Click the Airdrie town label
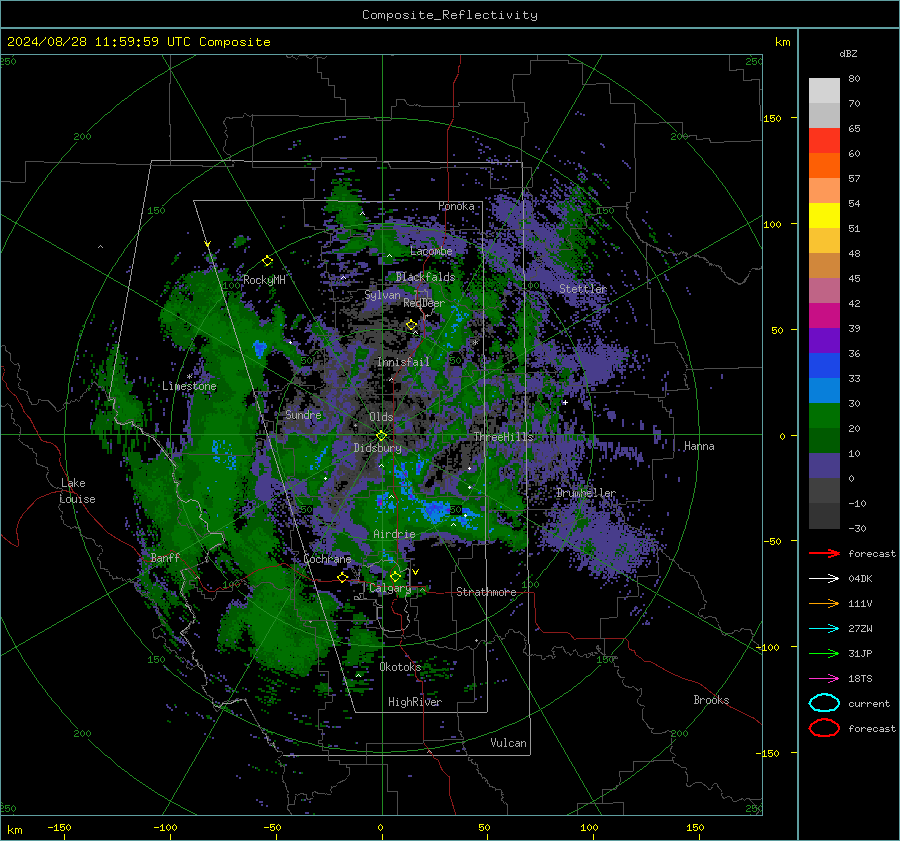900x841 pixels. click(x=394, y=534)
